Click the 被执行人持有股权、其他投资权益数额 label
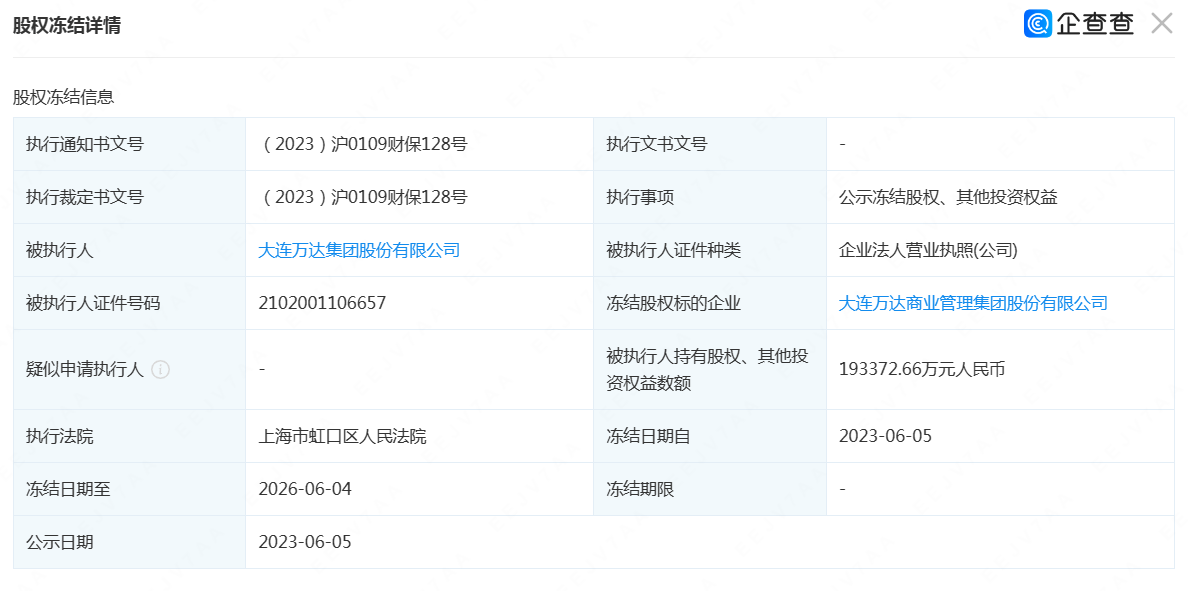Screen dimensions: 1188x591 (x=707, y=370)
